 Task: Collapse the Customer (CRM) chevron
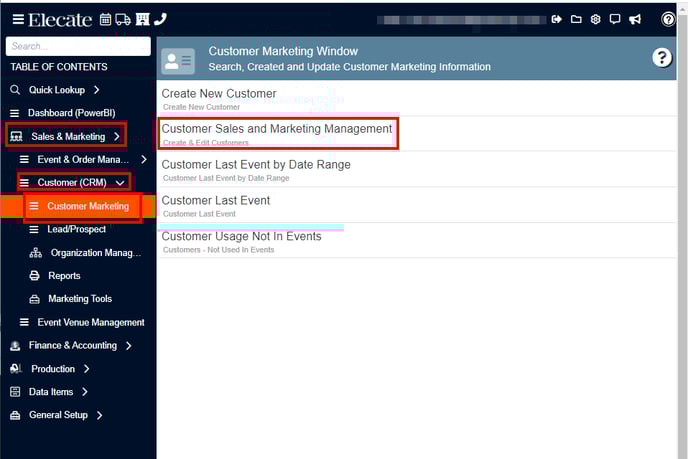(120, 183)
